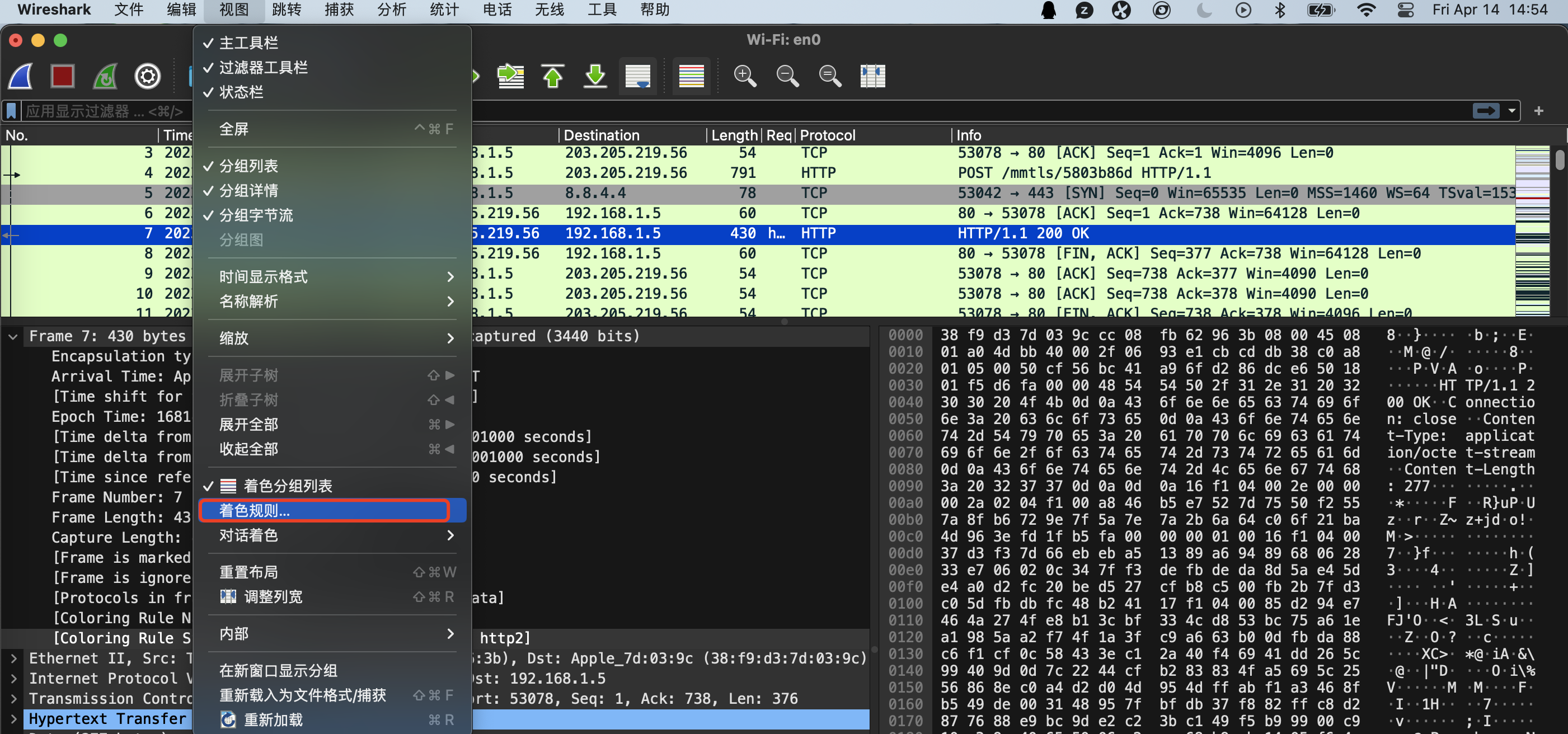The image size is (1568, 734).
Task: Open display filter history dropdown arrow
Action: [x=1511, y=111]
